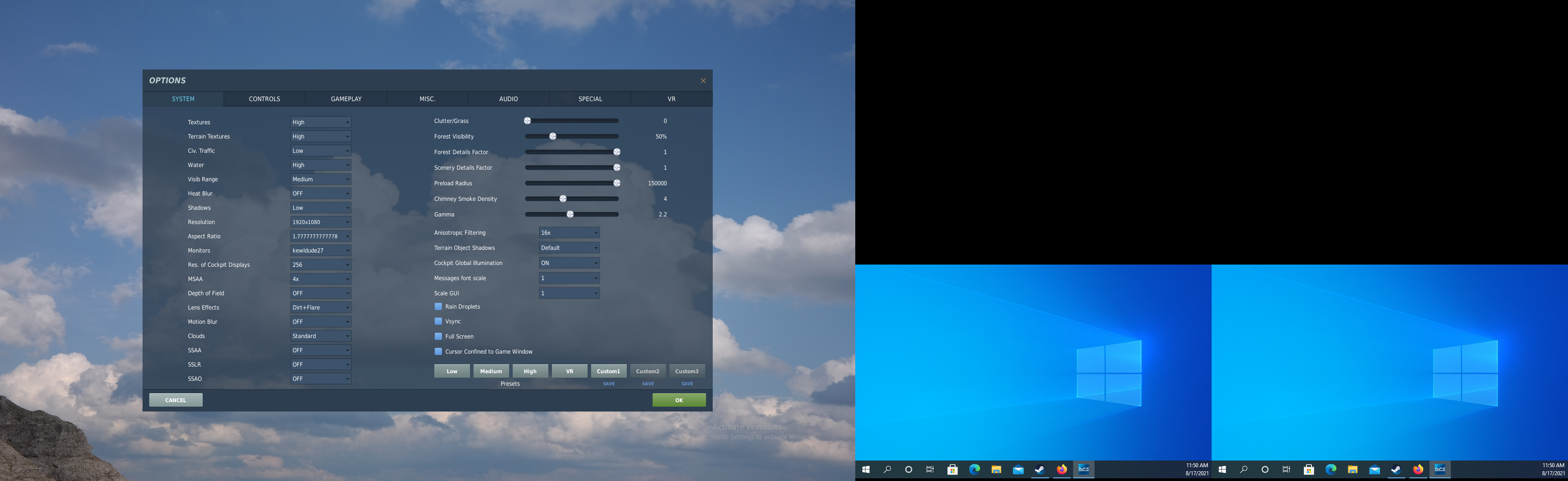Viewport: 1568px width, 481px height.
Task: Open Mail app on middle monitor taskbar
Action: tap(1018, 469)
